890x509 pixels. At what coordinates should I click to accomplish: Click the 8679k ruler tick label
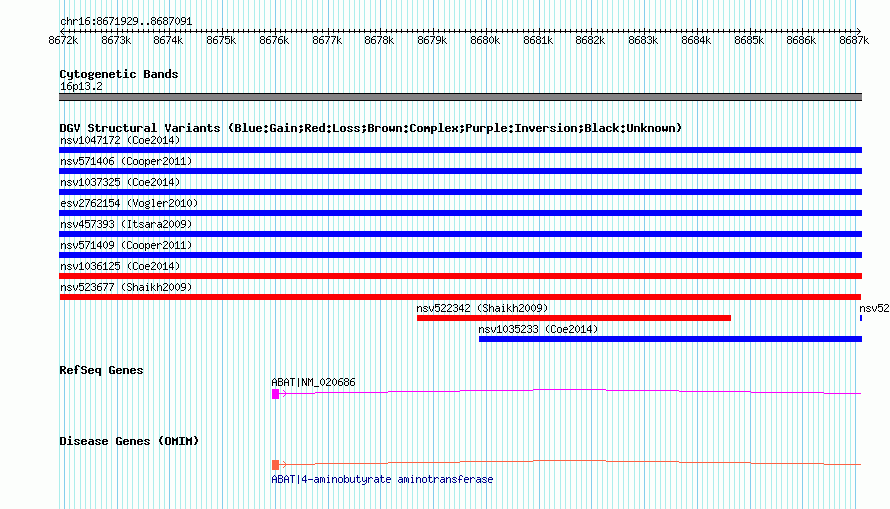tap(432, 40)
